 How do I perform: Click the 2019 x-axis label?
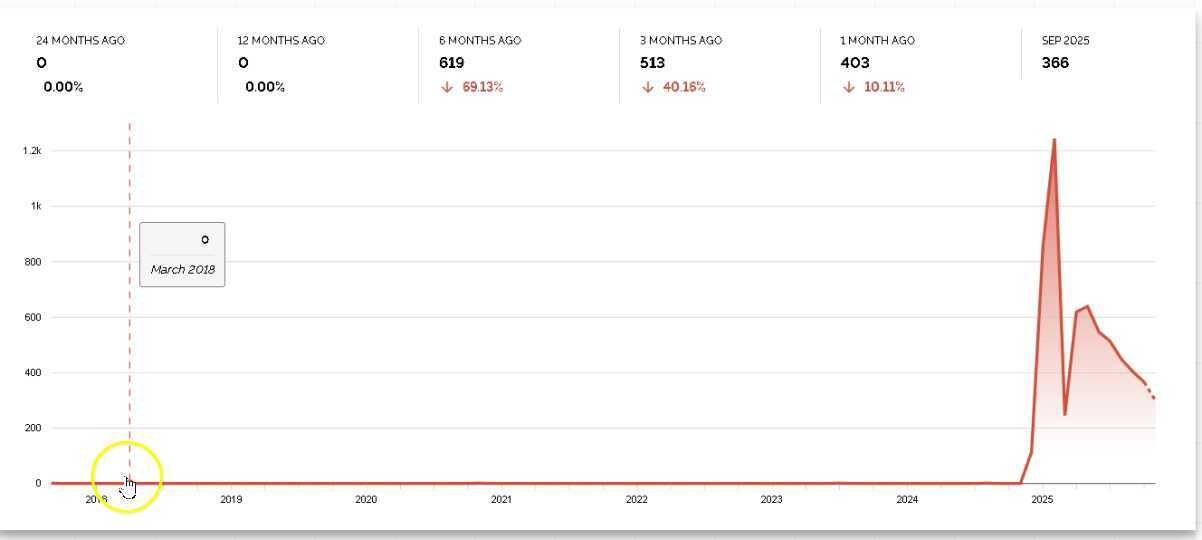tap(231, 499)
